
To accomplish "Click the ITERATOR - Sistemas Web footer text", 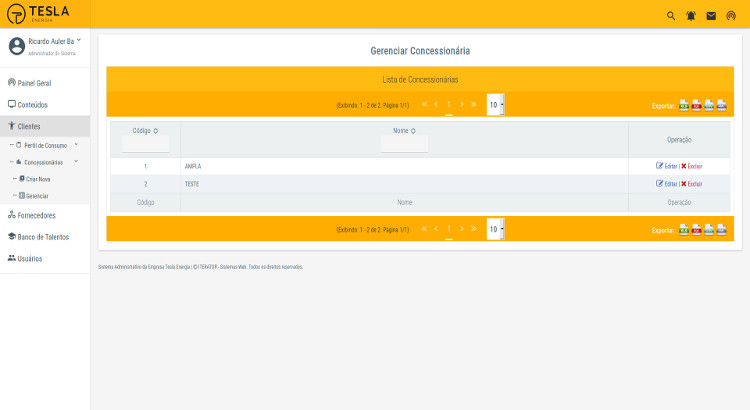I will click(222, 267).
